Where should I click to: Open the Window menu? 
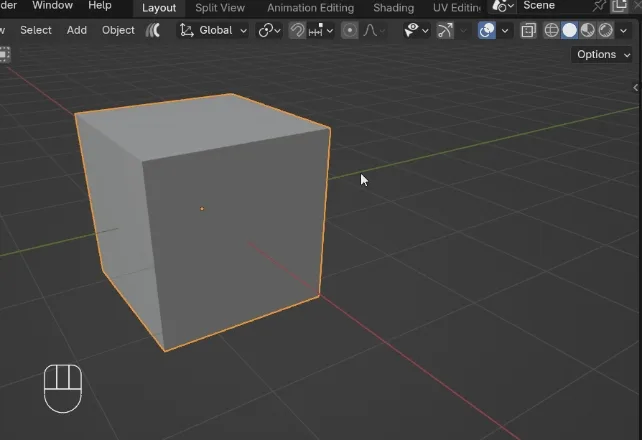pos(52,6)
